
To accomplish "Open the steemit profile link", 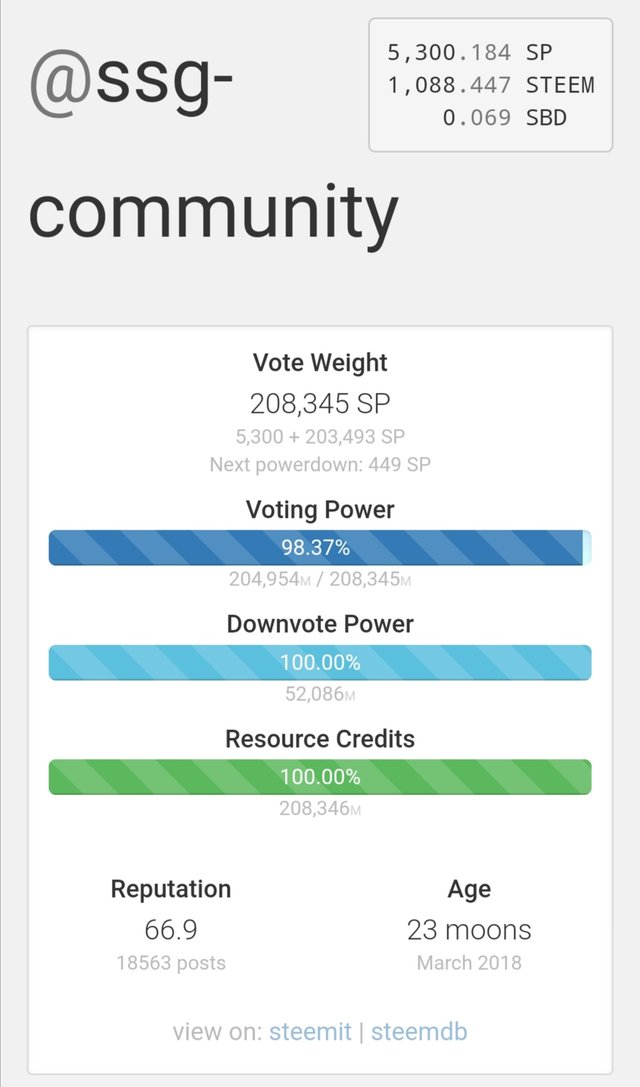I will [308, 1032].
